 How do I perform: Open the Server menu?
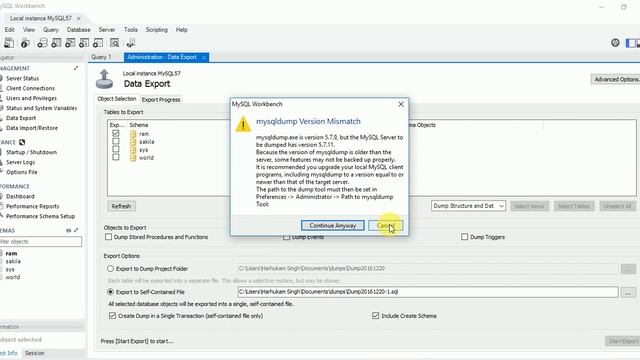(107, 30)
